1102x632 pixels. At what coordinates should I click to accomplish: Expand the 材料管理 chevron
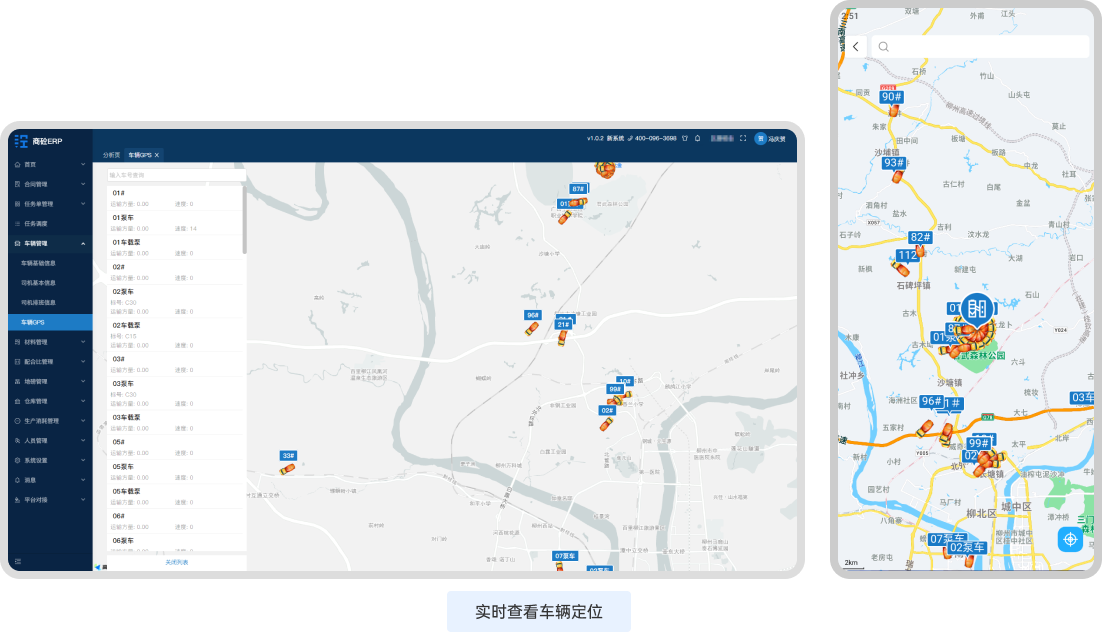[x=83, y=342]
